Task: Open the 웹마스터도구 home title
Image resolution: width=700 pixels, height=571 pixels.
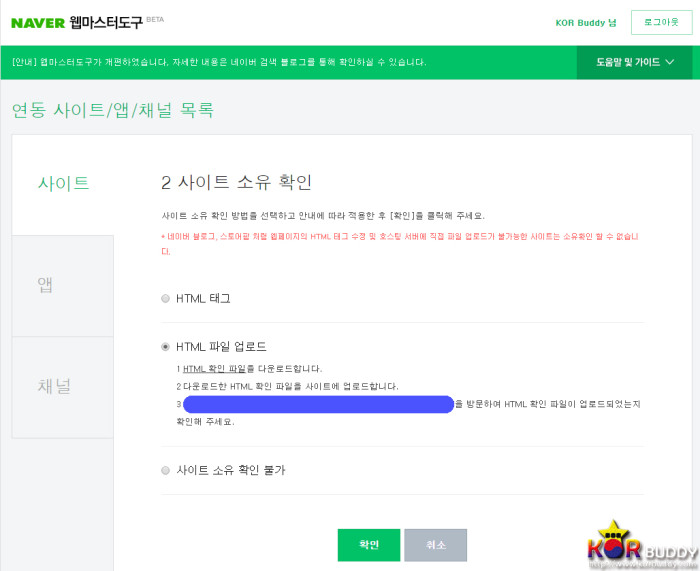Action: point(106,22)
